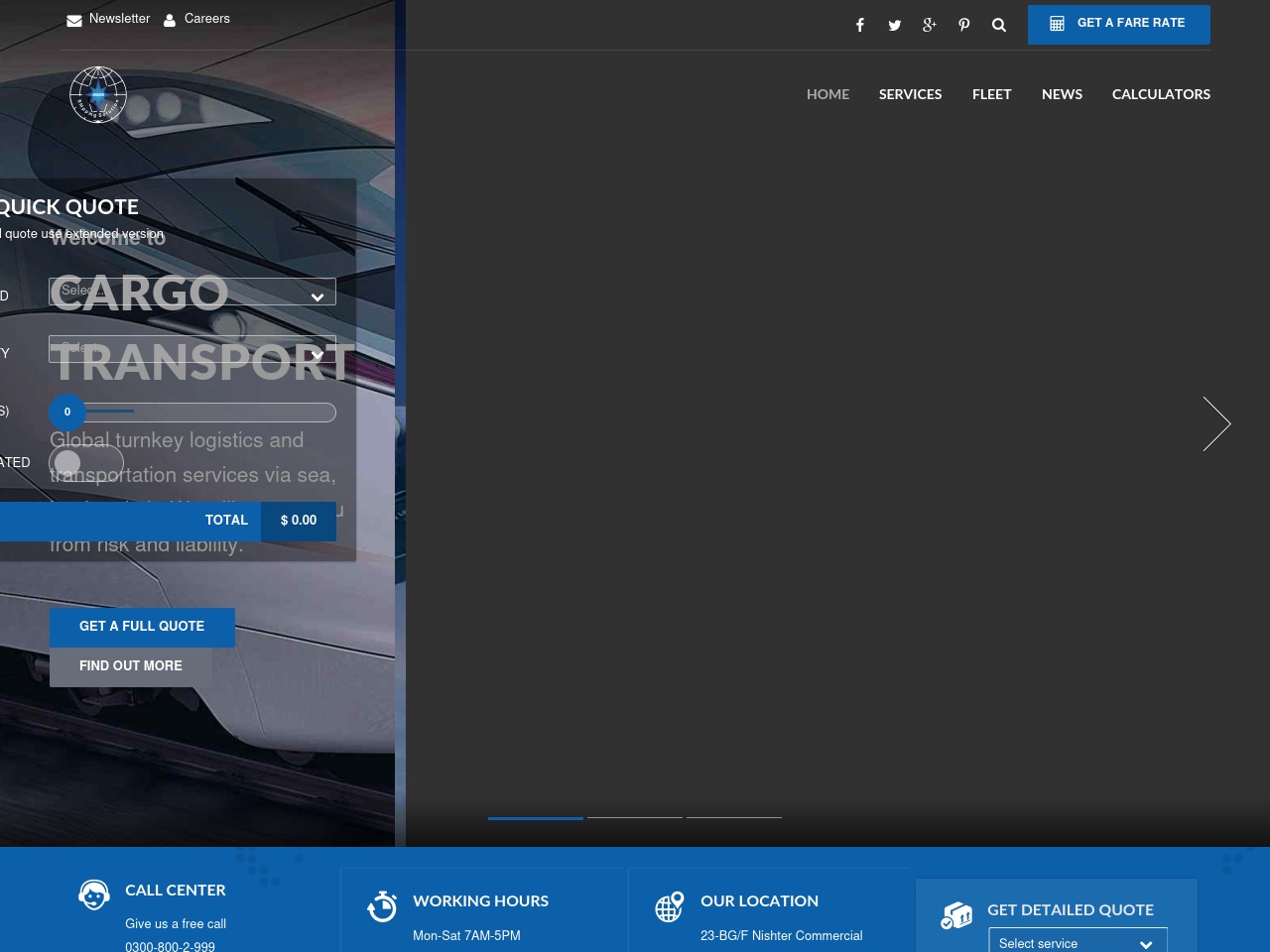Screen dimensions: 1270x952
Task: Open the Google Plus social icon
Action: pyautogui.click(x=930, y=25)
